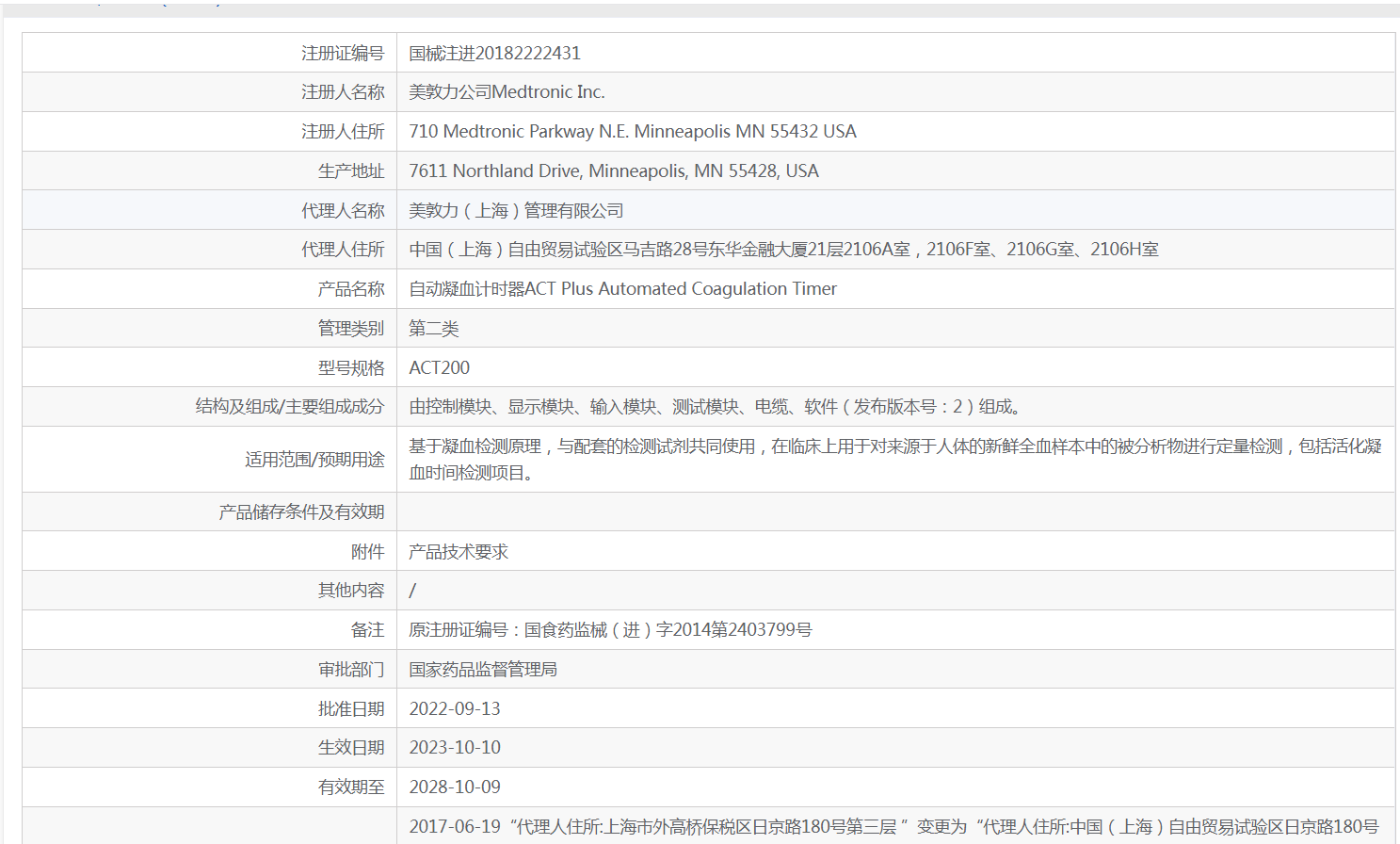Click the effective date 2023-10-10
This screenshot has height=844, width=1400.
pos(455,748)
